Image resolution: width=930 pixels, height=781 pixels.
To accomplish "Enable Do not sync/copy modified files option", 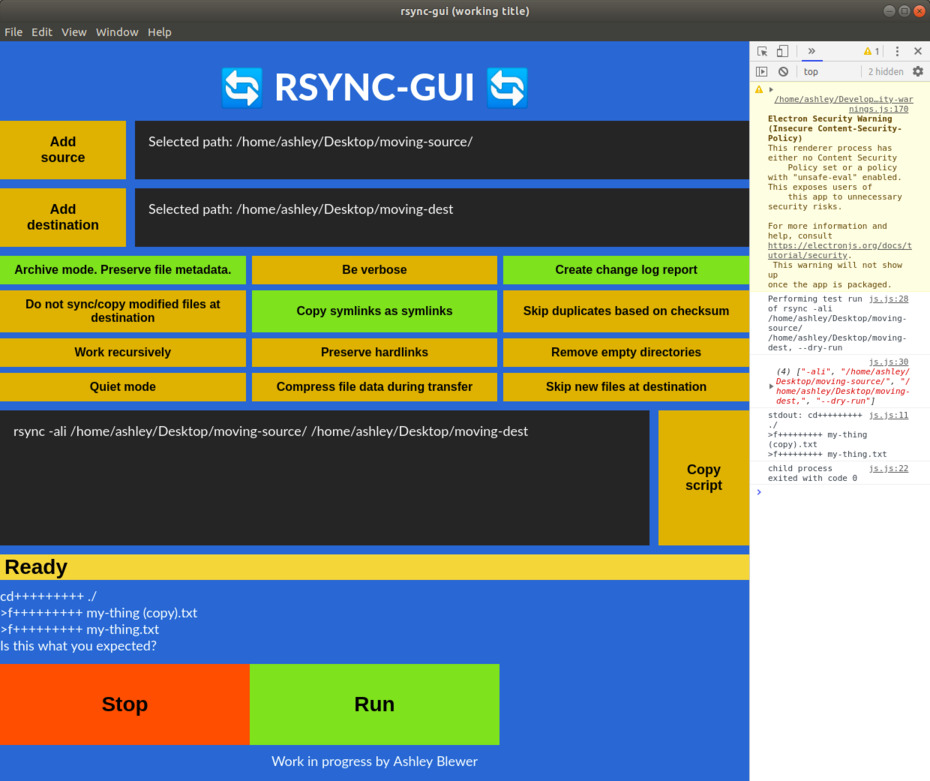I will coord(123,311).
